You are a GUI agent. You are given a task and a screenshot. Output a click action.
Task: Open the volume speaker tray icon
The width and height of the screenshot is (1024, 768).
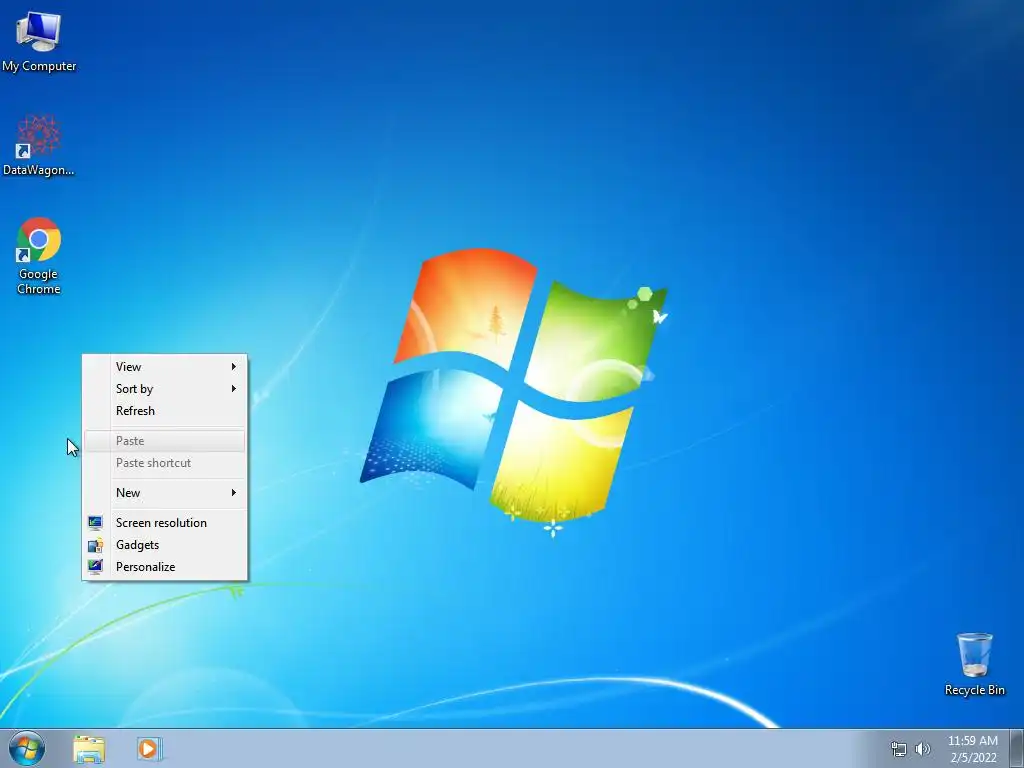tap(922, 749)
